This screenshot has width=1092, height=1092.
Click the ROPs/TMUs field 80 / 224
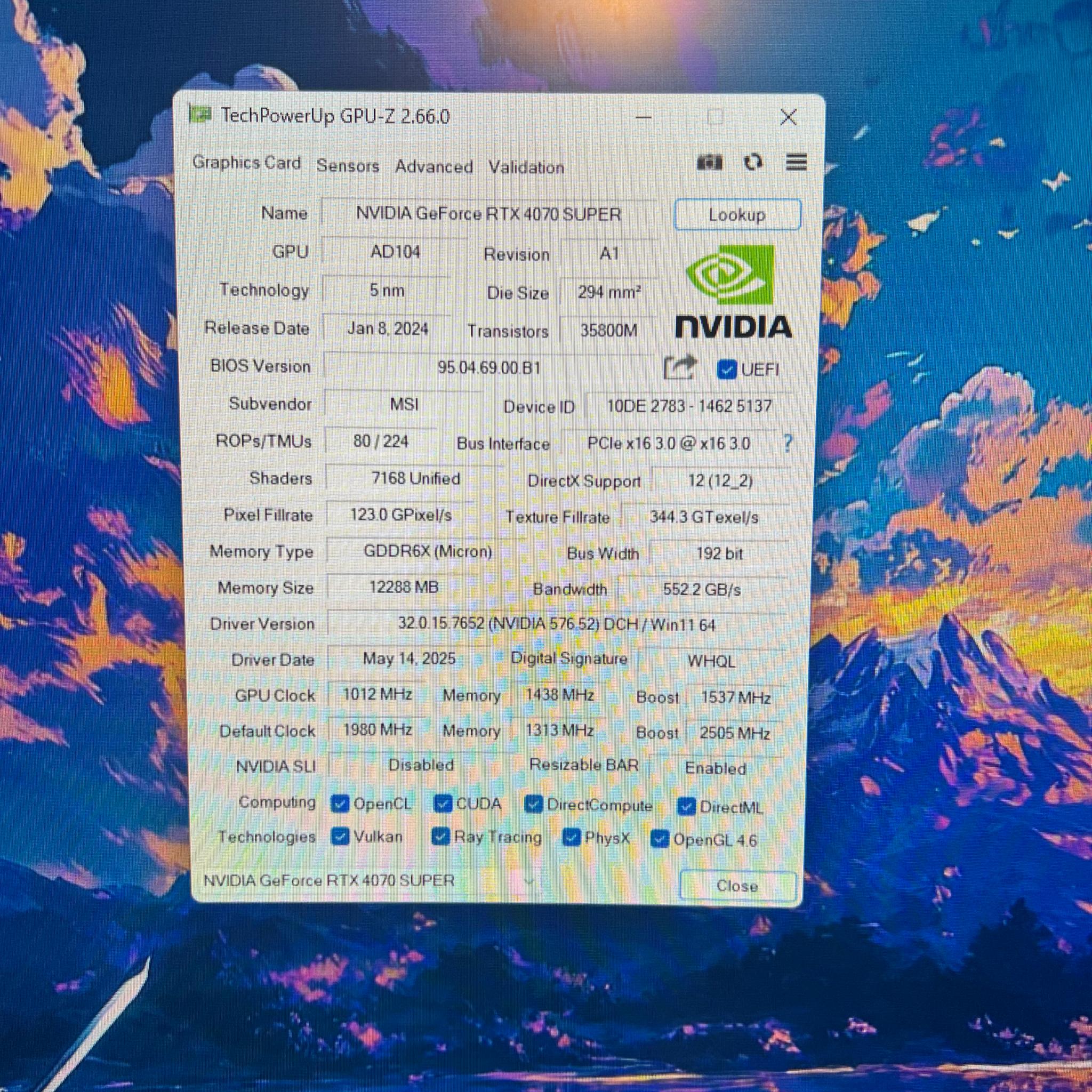pos(381,441)
